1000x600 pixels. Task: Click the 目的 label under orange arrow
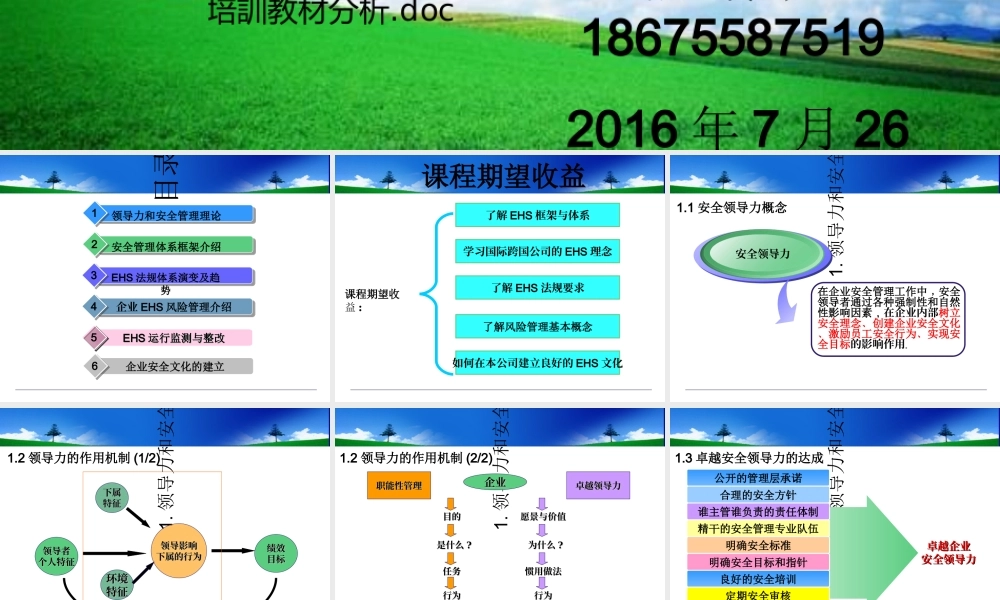pyautogui.click(x=452, y=516)
